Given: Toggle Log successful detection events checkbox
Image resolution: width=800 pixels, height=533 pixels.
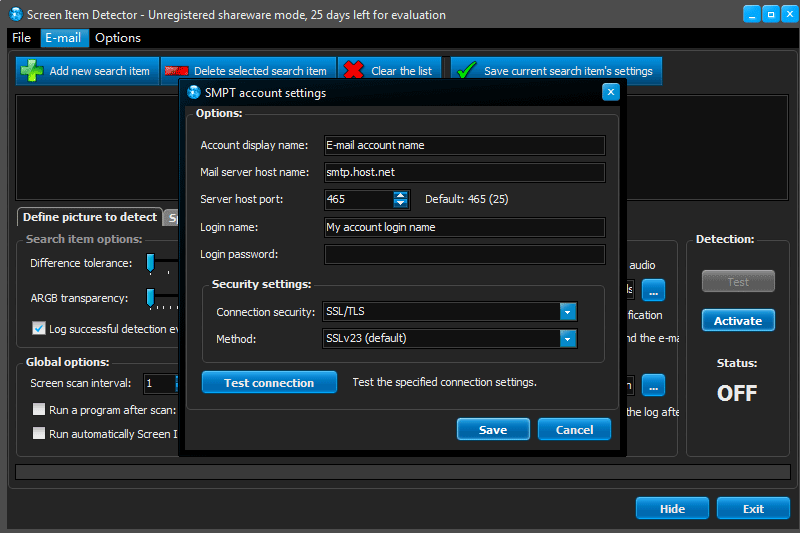Looking at the screenshot, I should click(x=39, y=328).
